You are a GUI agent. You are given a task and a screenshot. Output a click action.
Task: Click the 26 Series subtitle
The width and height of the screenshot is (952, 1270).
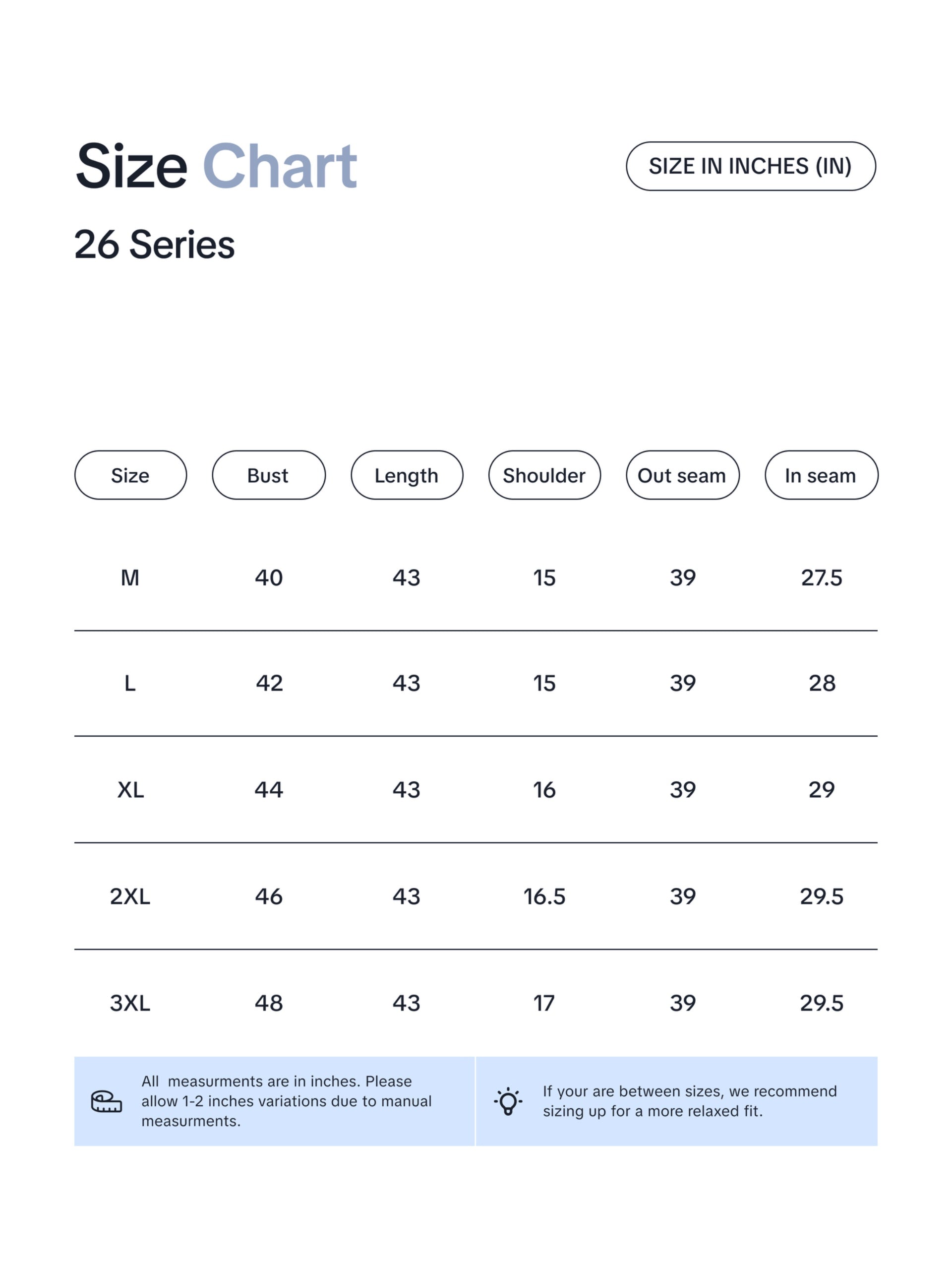tap(154, 245)
